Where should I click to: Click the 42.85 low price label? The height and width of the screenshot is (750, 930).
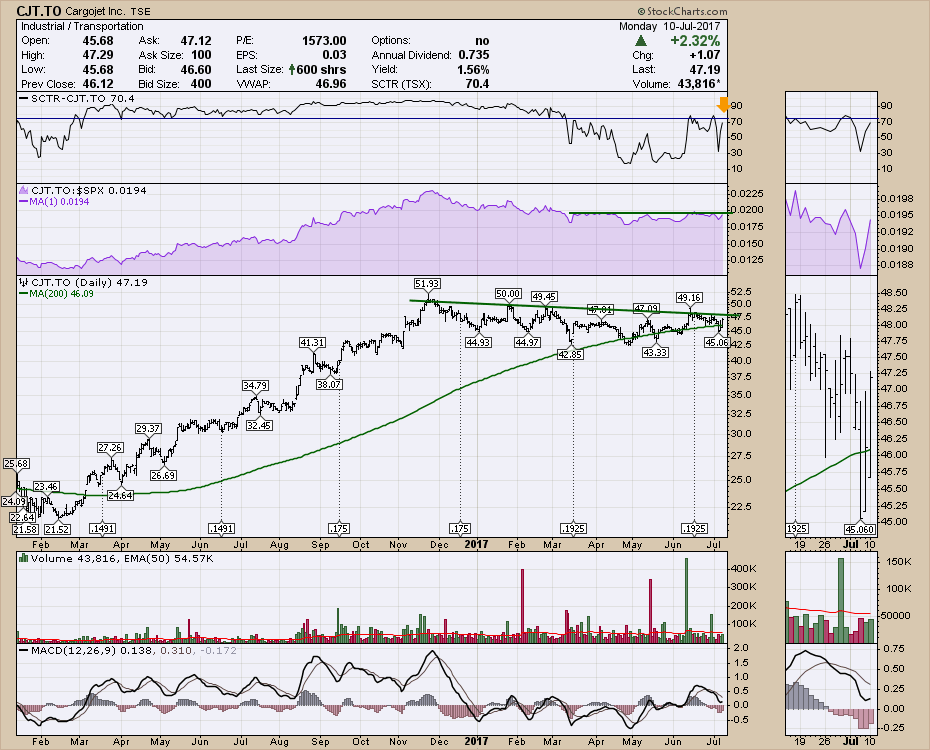571,354
